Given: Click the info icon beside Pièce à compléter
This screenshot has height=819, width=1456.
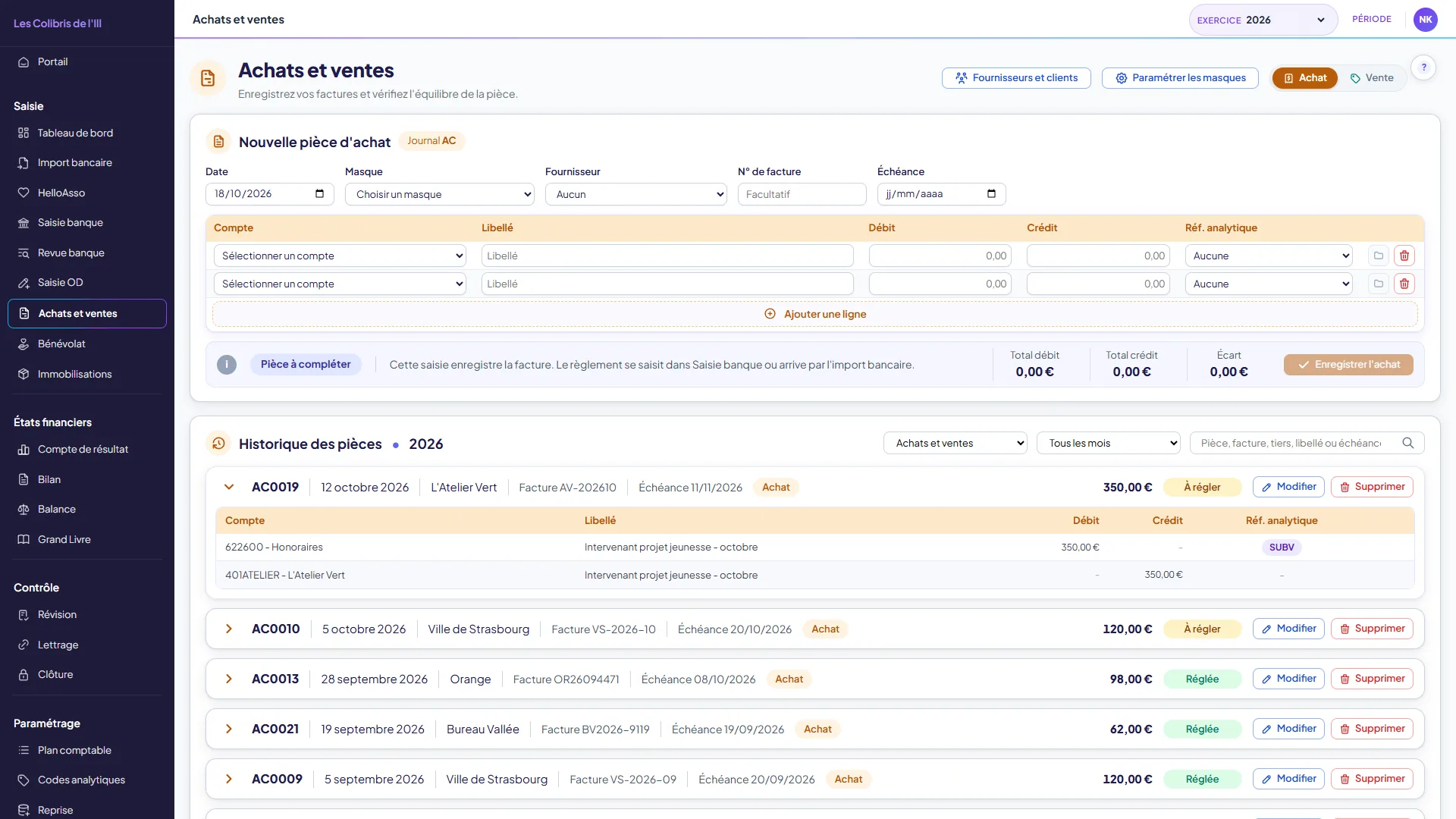Looking at the screenshot, I should 227,365.
